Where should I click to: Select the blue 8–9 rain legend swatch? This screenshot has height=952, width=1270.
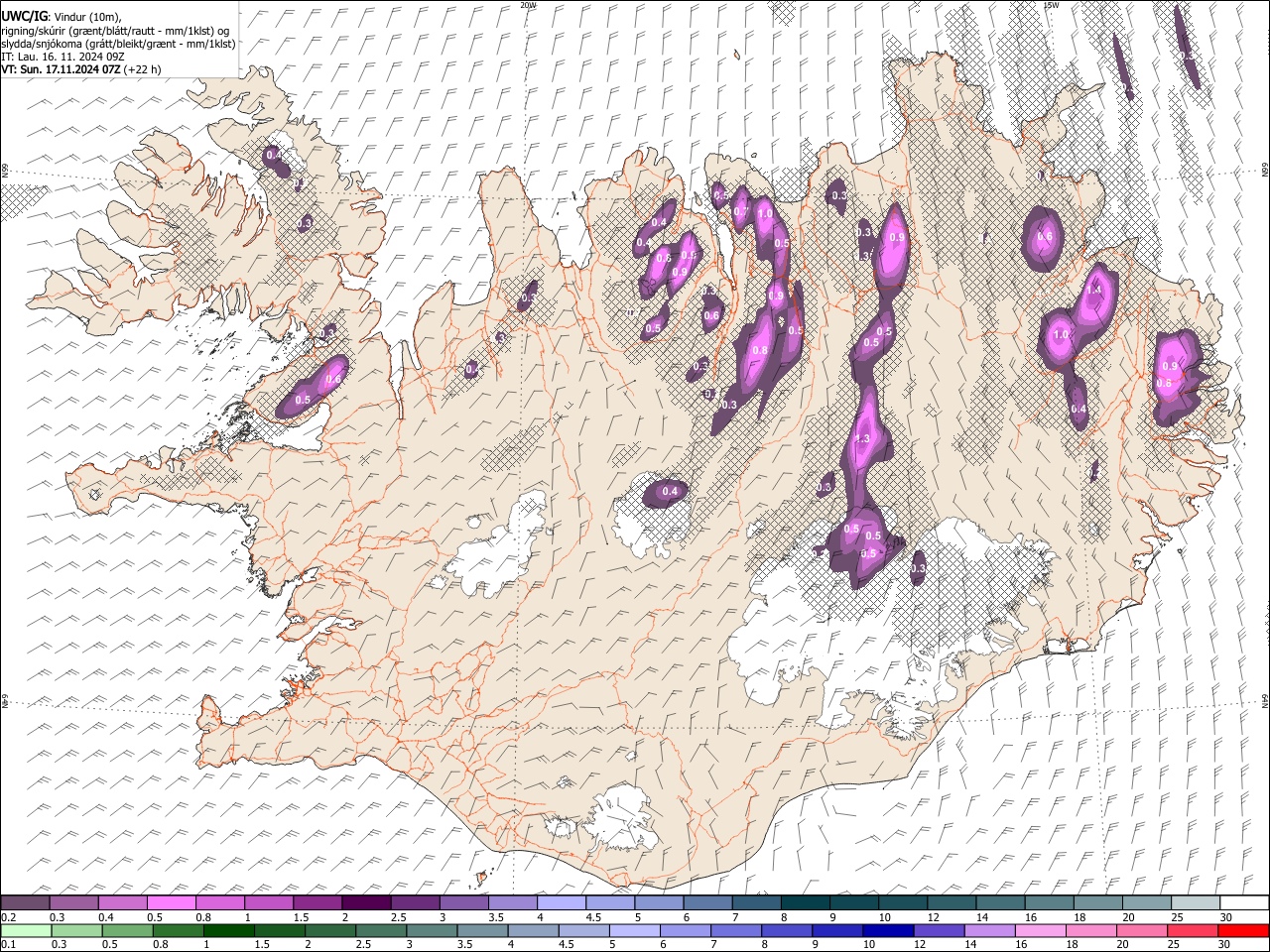[x=786, y=930]
